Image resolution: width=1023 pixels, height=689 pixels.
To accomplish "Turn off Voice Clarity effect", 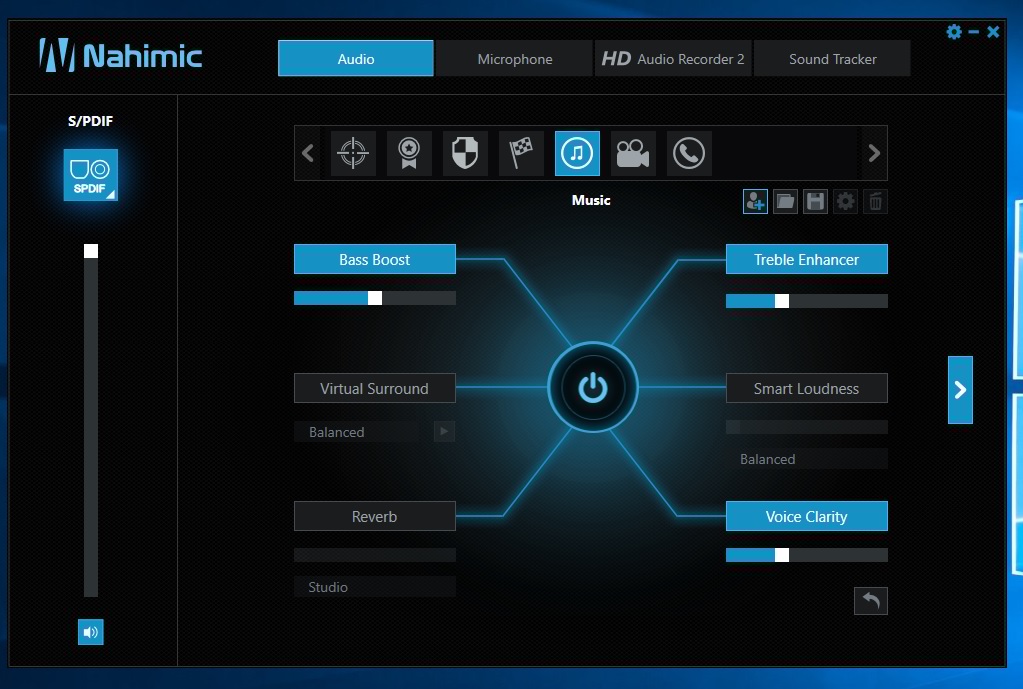I will click(x=806, y=516).
